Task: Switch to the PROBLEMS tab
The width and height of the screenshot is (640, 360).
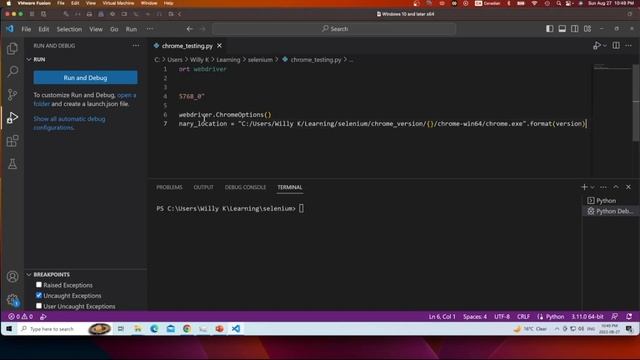Action: (169, 187)
